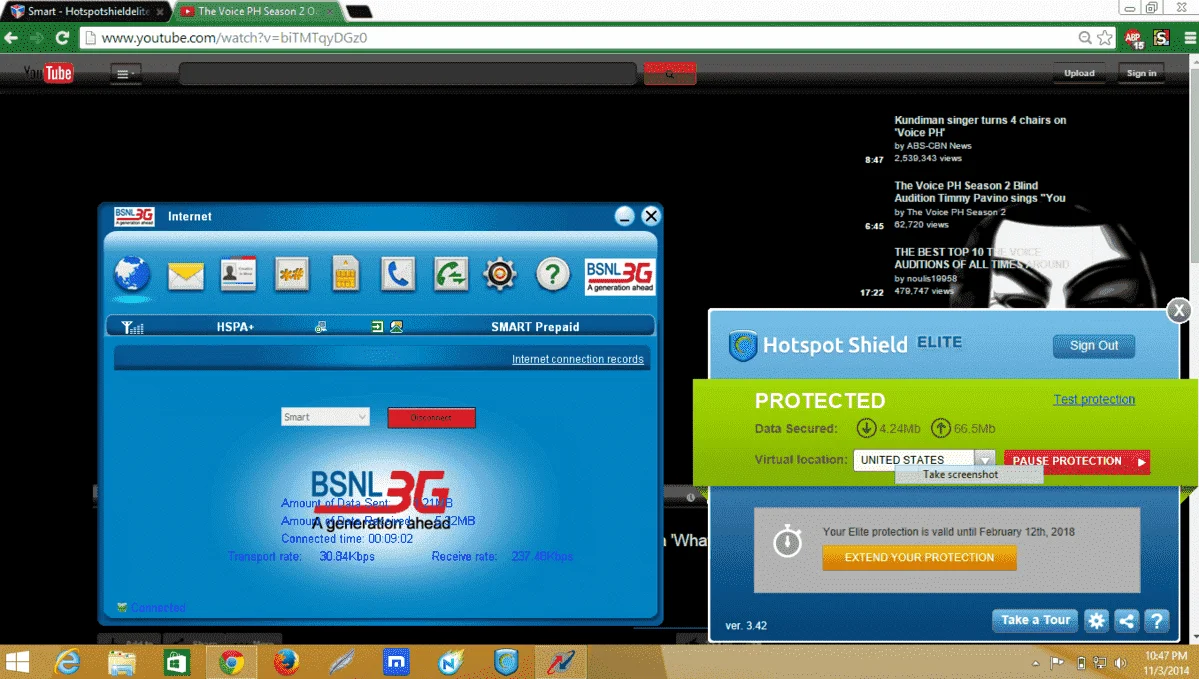Open the USSD star-hash icon

pyautogui.click(x=291, y=275)
